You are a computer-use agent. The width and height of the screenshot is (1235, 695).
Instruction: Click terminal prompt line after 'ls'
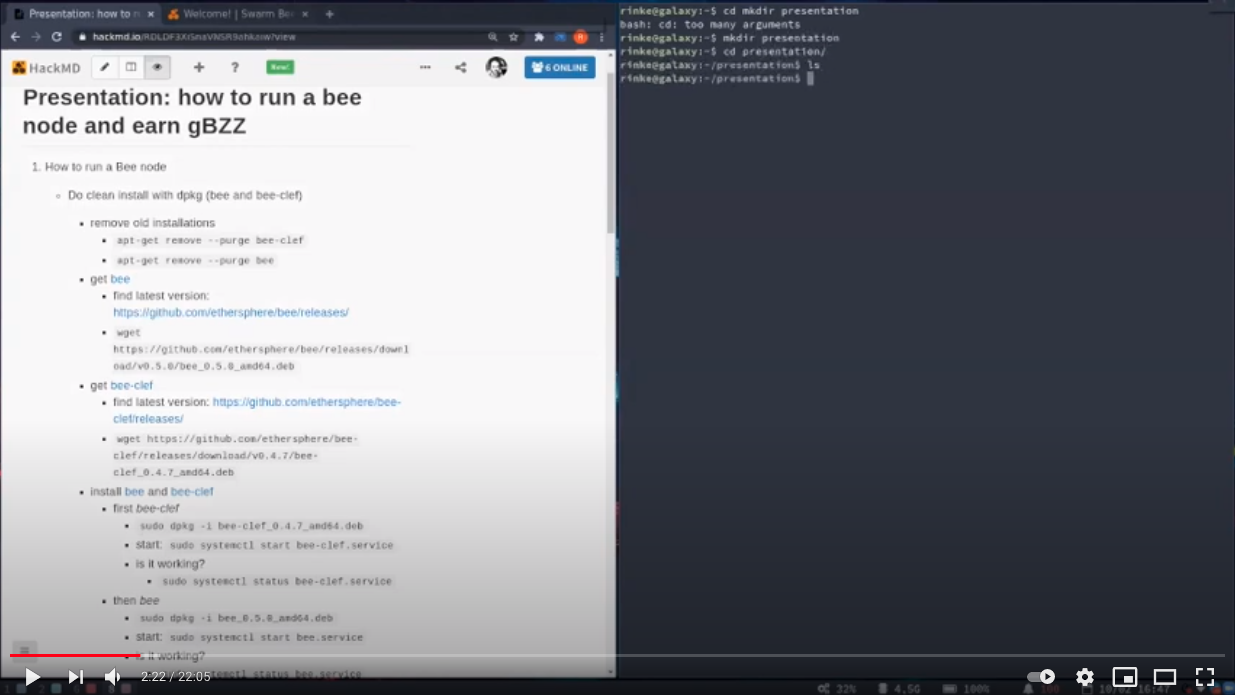tap(717, 78)
